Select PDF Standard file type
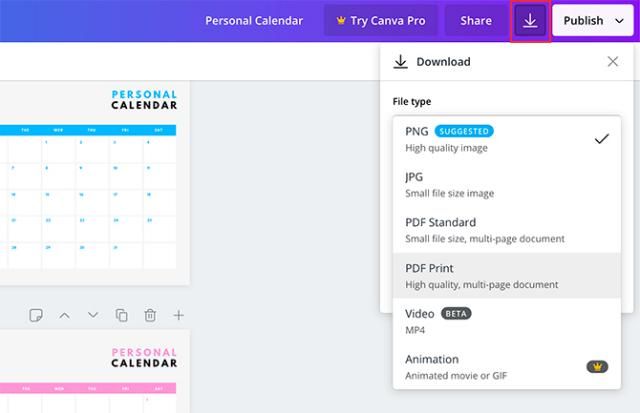Viewport: 640px width, 413px height. (507, 230)
